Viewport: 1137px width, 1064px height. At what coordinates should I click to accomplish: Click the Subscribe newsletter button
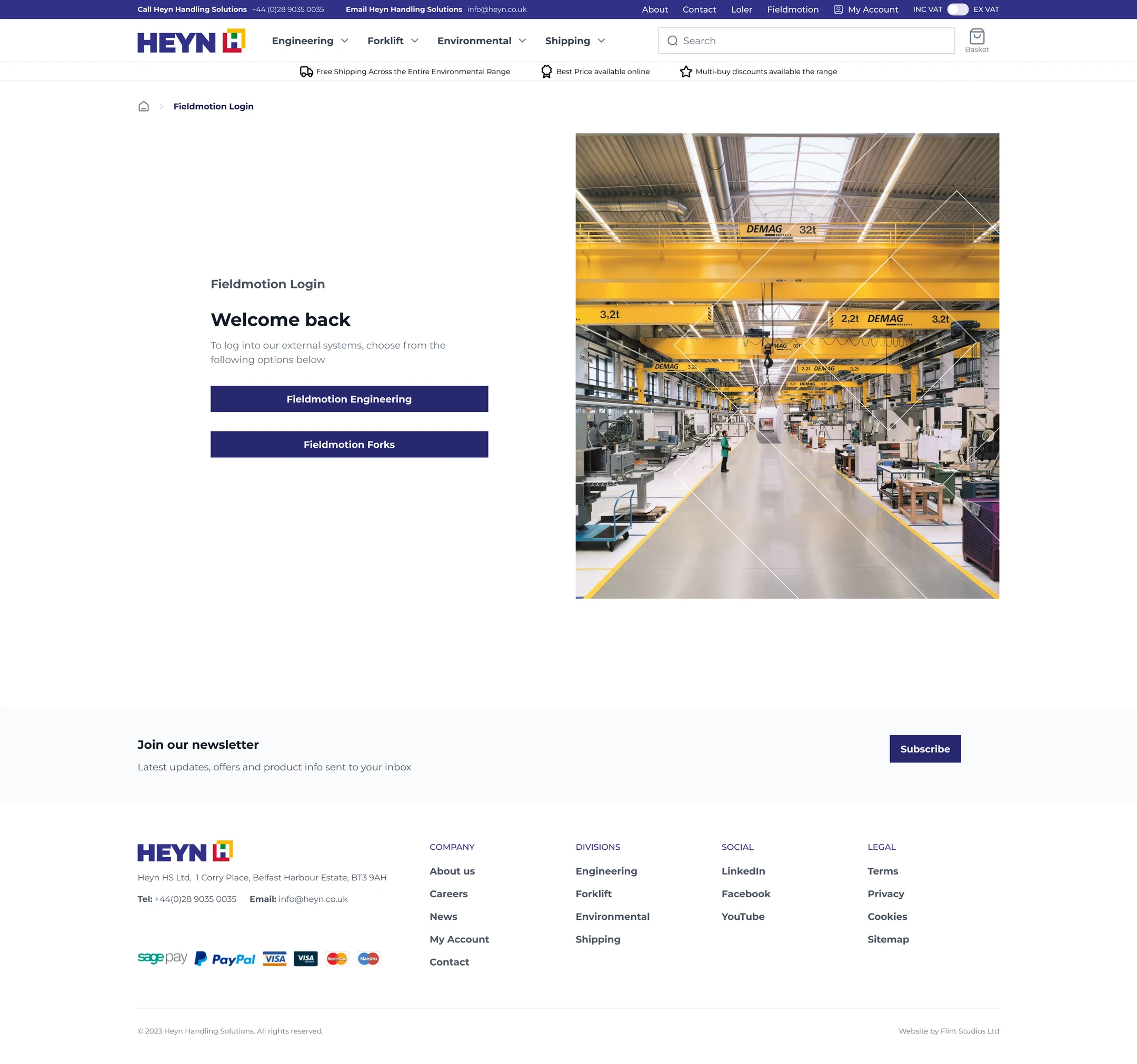coord(925,748)
